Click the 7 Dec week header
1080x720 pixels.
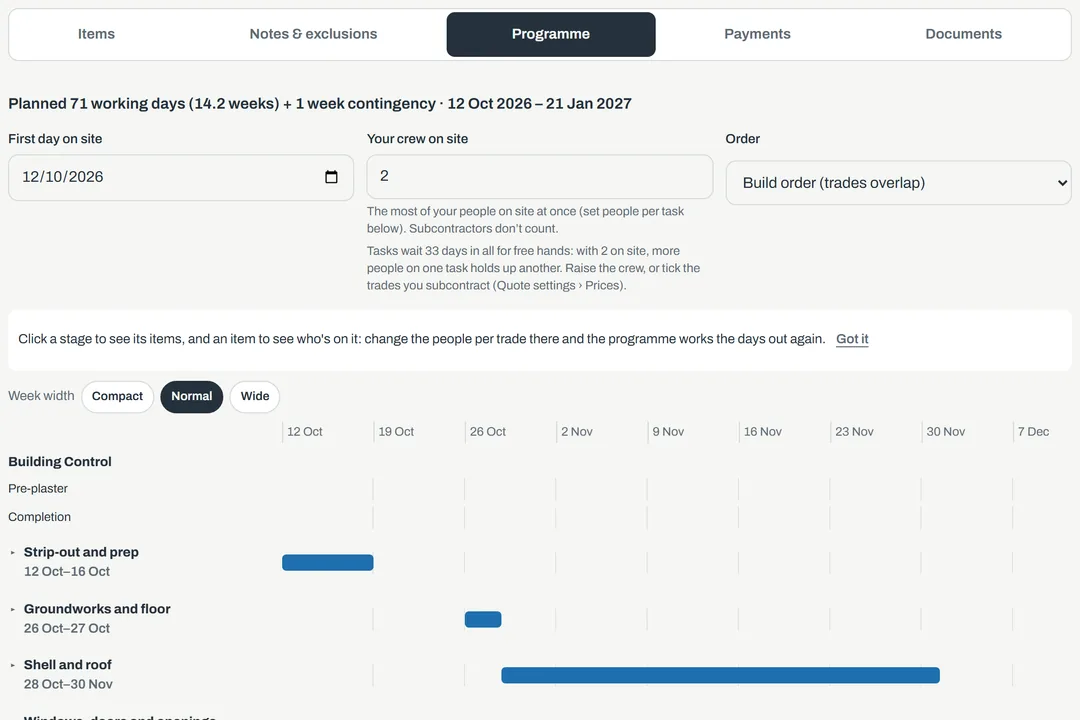click(1033, 431)
